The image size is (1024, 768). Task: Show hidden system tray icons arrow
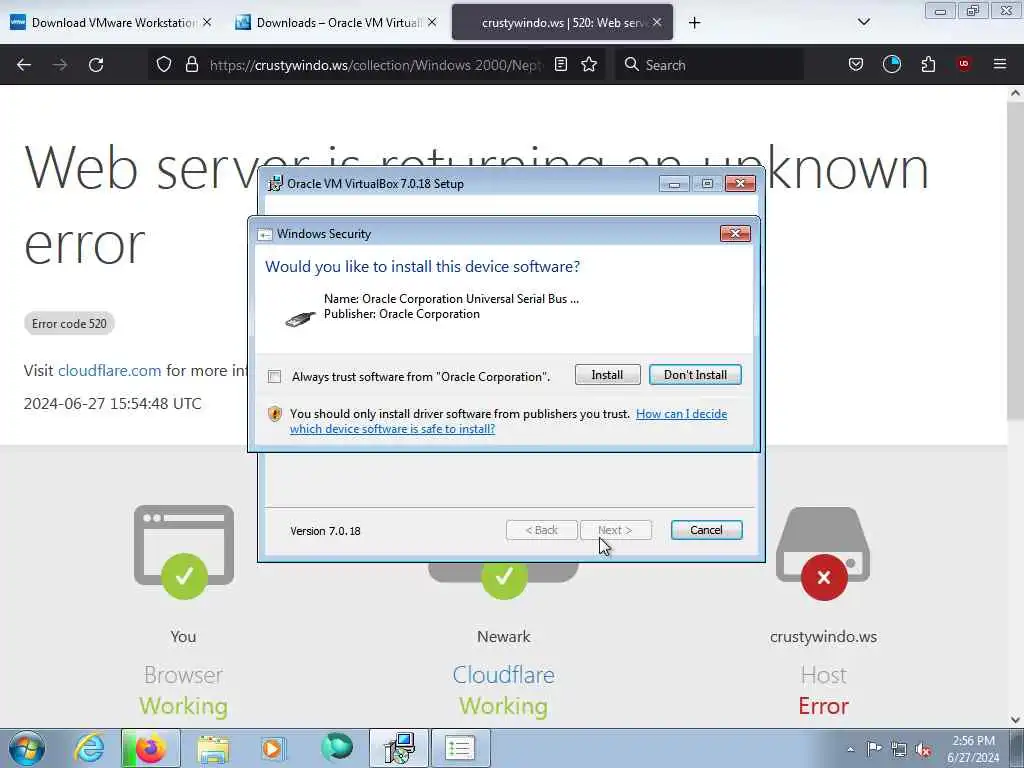coord(850,750)
